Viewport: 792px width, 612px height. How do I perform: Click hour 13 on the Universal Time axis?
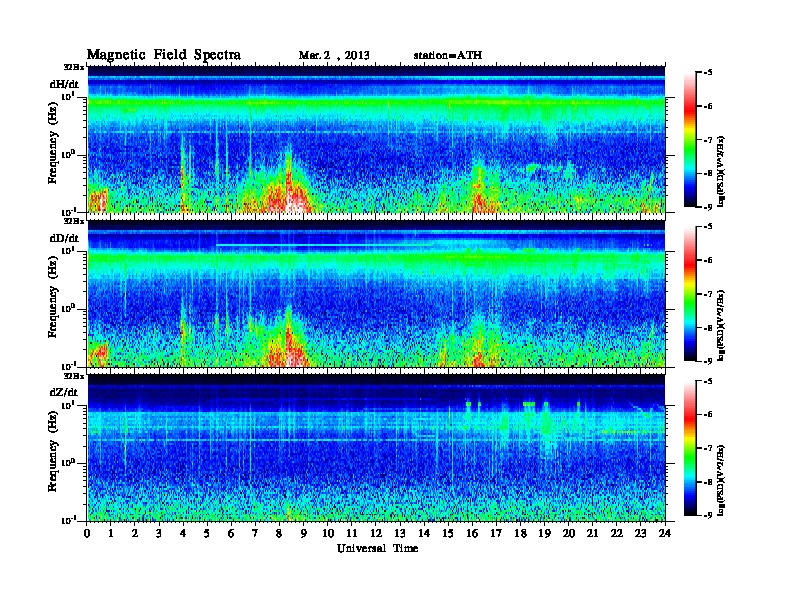[400, 533]
